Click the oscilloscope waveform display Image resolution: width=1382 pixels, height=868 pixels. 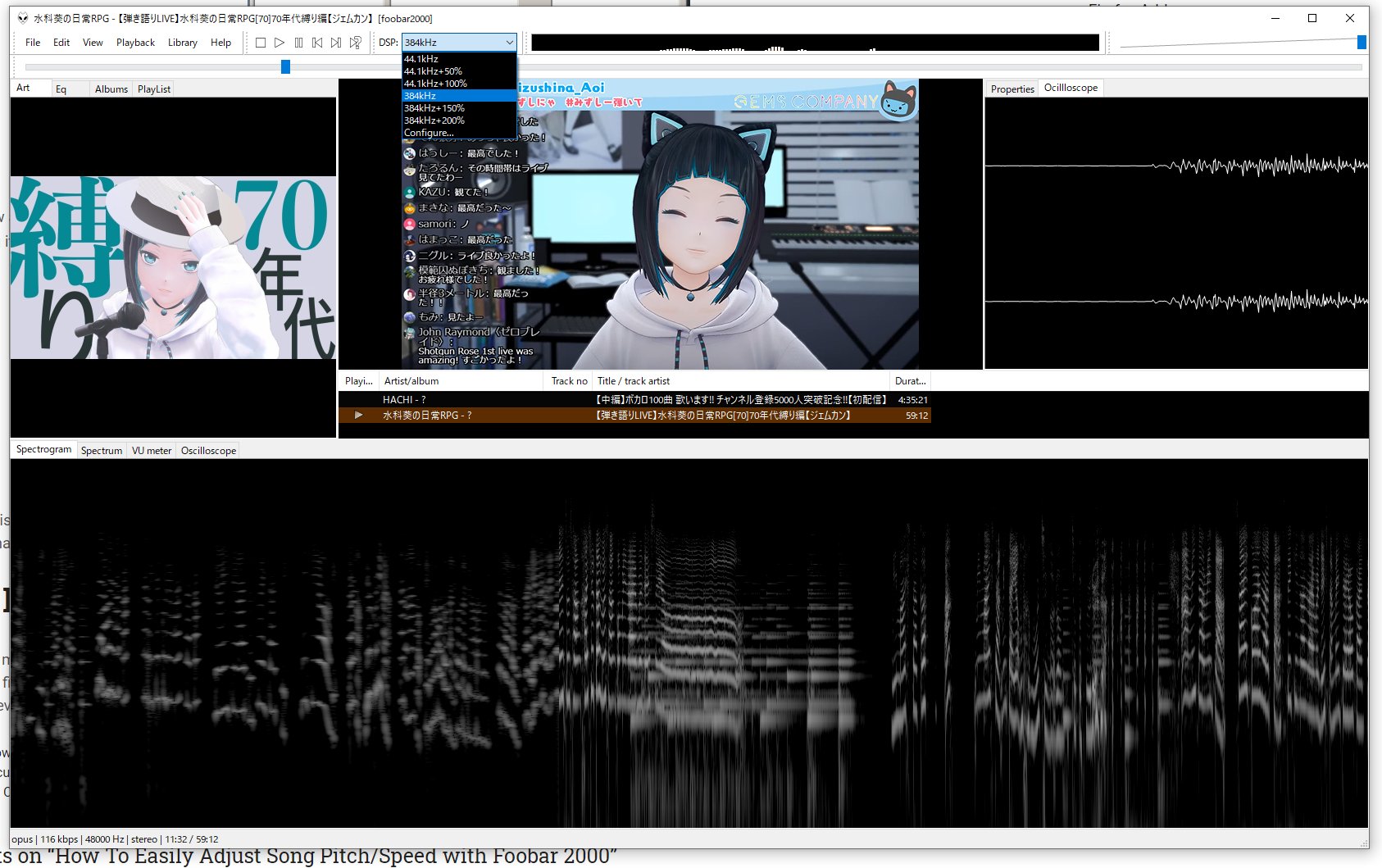coord(1176,233)
